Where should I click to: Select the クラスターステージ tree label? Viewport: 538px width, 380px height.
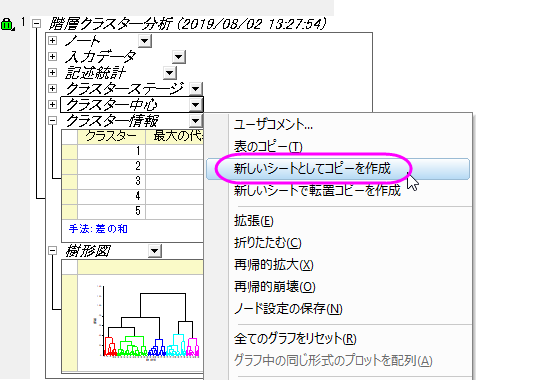click(x=125, y=89)
